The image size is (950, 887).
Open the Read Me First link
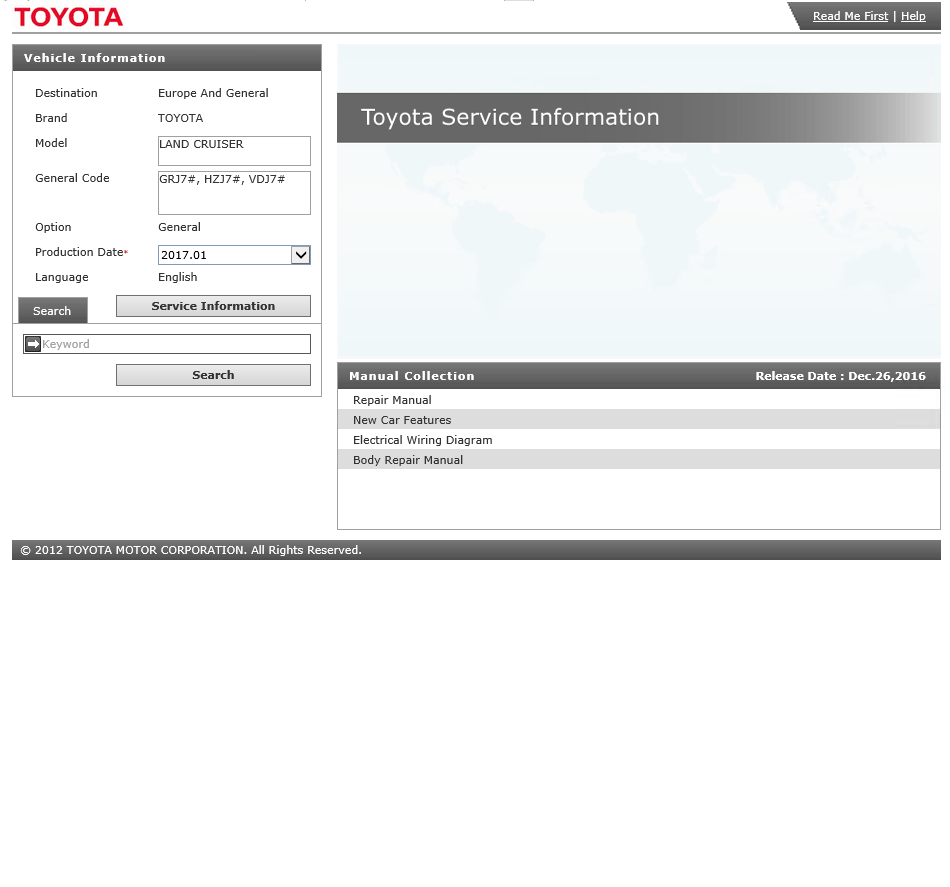click(850, 16)
